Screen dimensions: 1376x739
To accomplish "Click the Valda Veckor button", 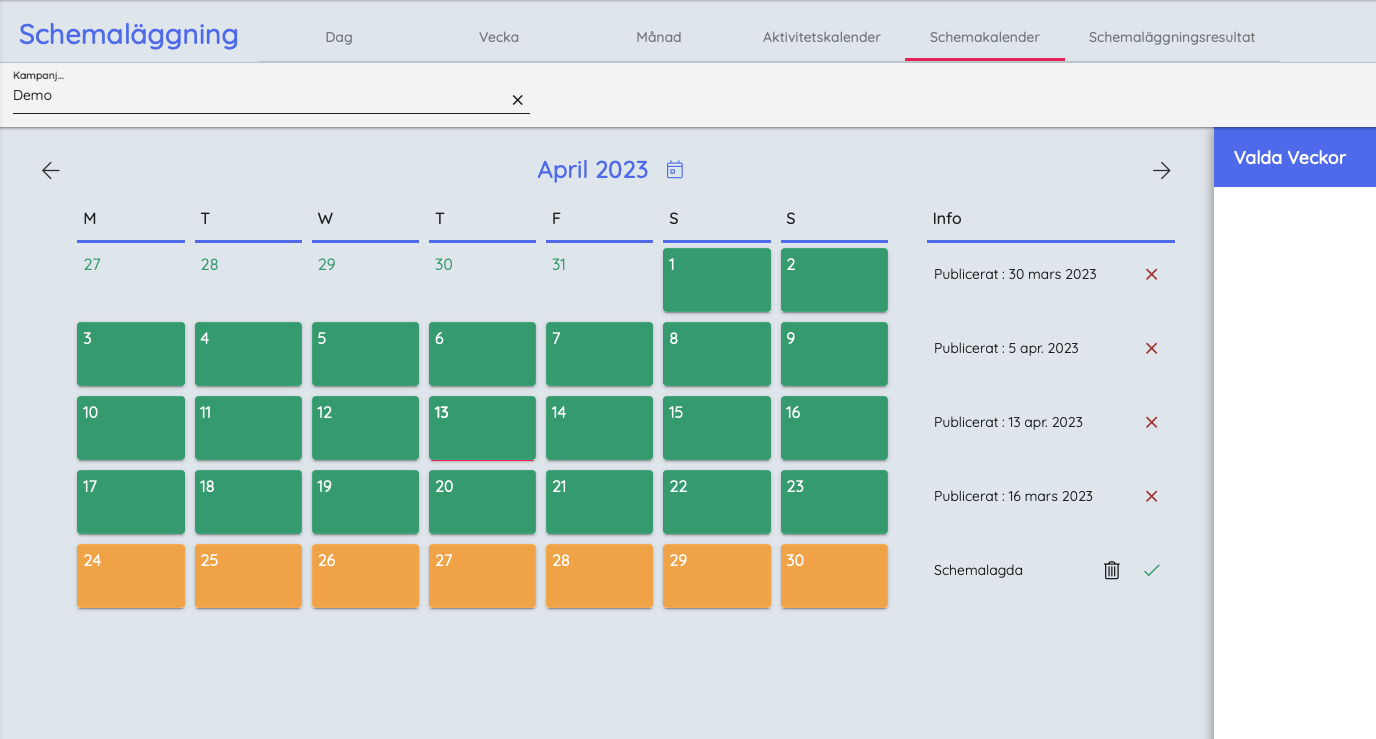I will pyautogui.click(x=1289, y=158).
